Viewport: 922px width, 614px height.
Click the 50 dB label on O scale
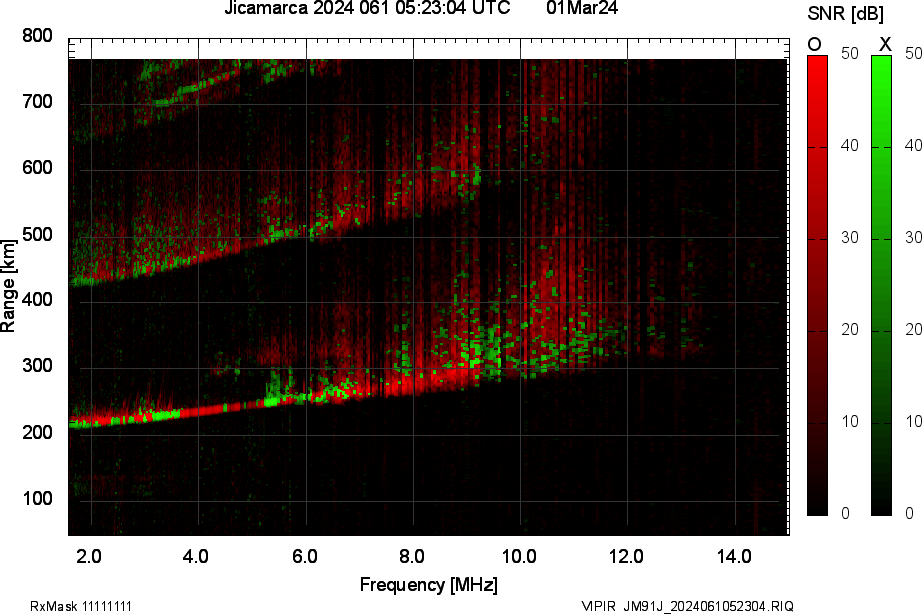pos(850,54)
